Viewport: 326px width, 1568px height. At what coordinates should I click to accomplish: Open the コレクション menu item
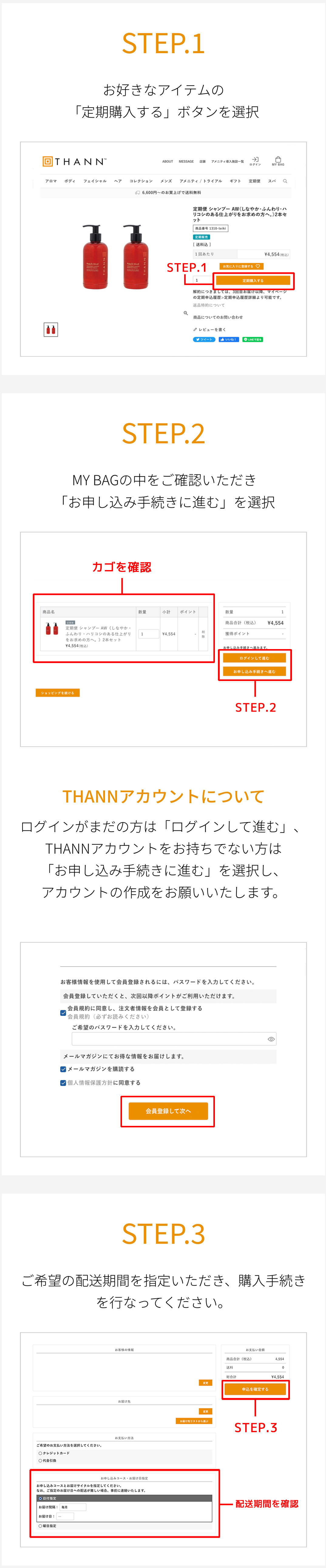(x=141, y=181)
